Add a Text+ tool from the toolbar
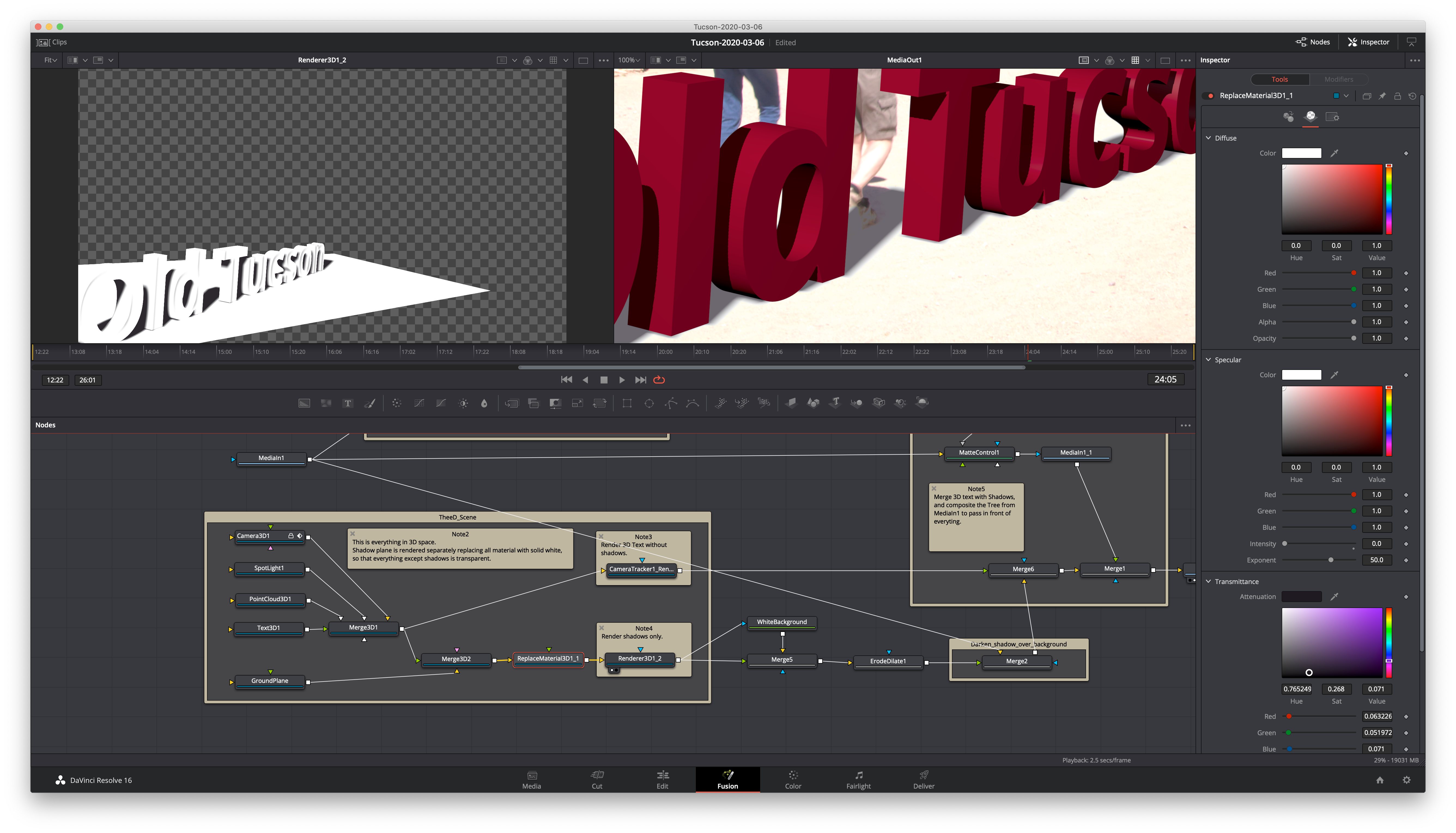1456x833 pixels. point(348,403)
